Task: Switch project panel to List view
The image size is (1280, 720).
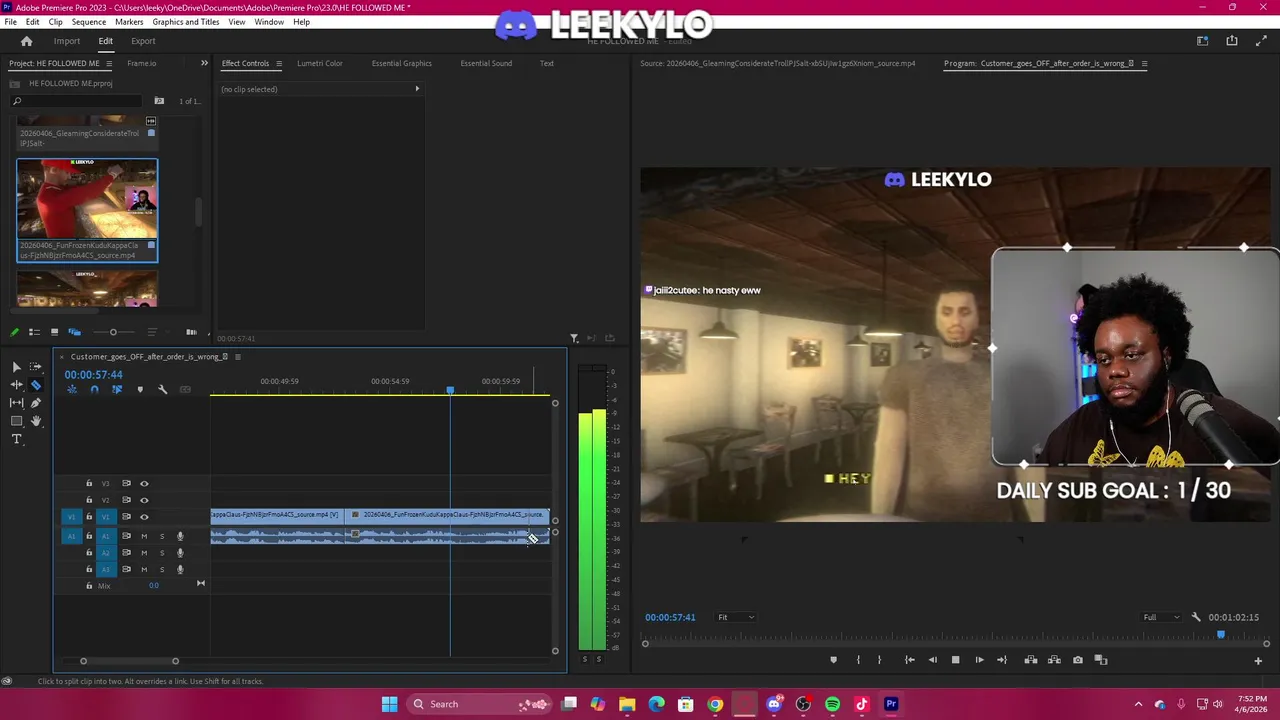Action: point(34,332)
